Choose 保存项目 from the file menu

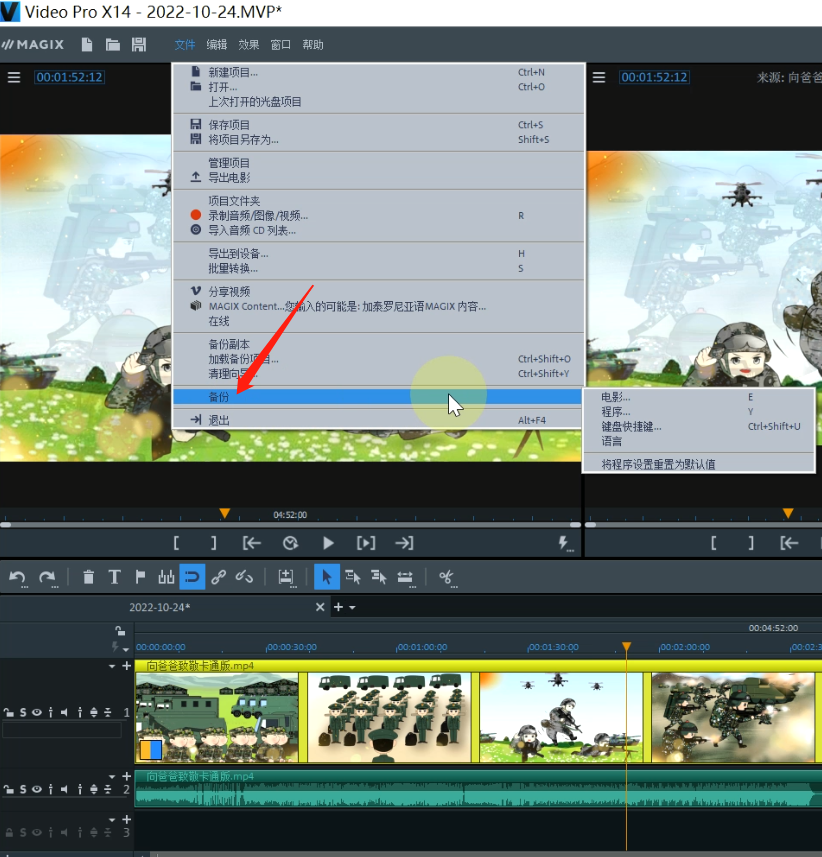coord(378,125)
